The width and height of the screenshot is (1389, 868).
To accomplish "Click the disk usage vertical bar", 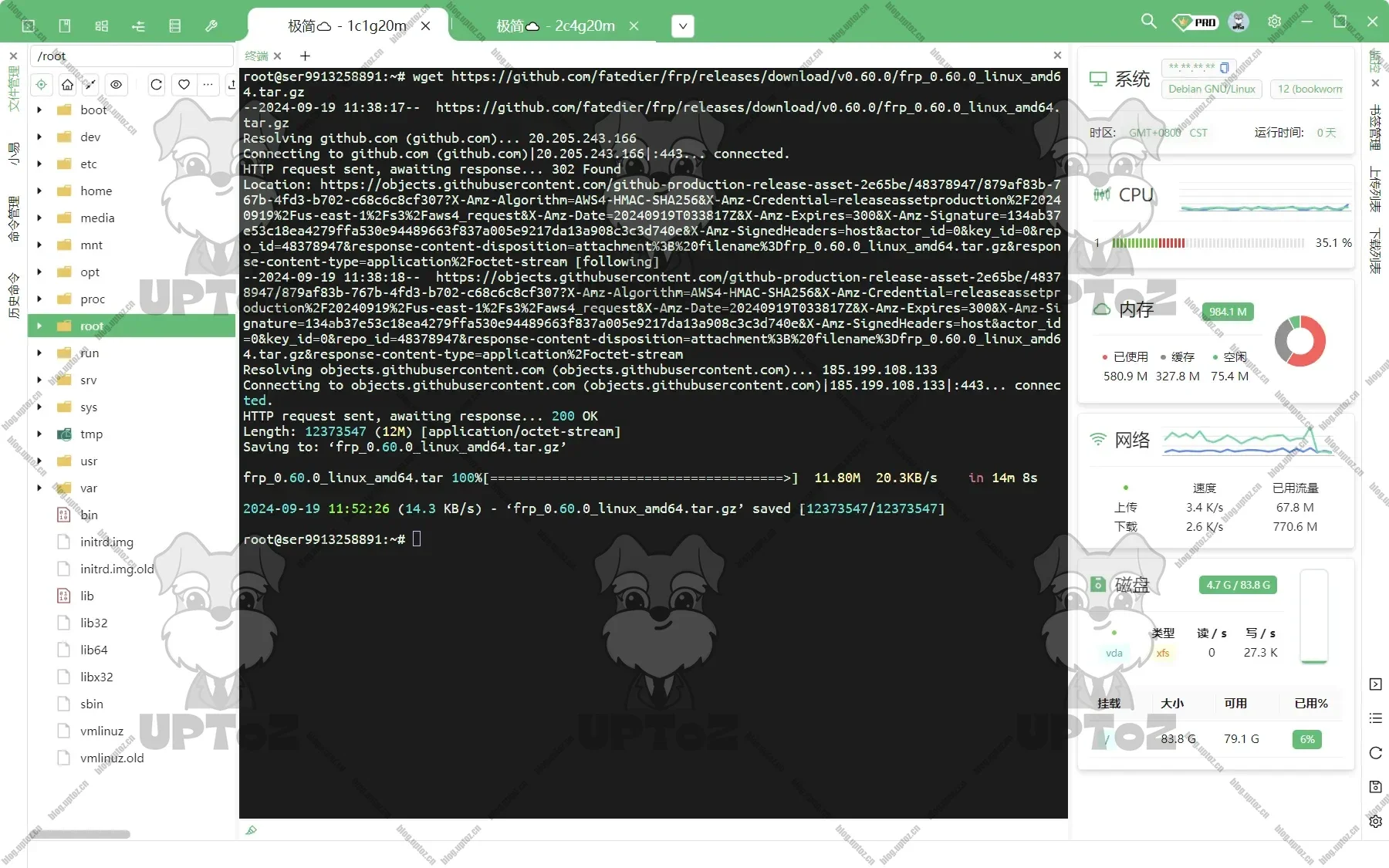I will point(1313,616).
